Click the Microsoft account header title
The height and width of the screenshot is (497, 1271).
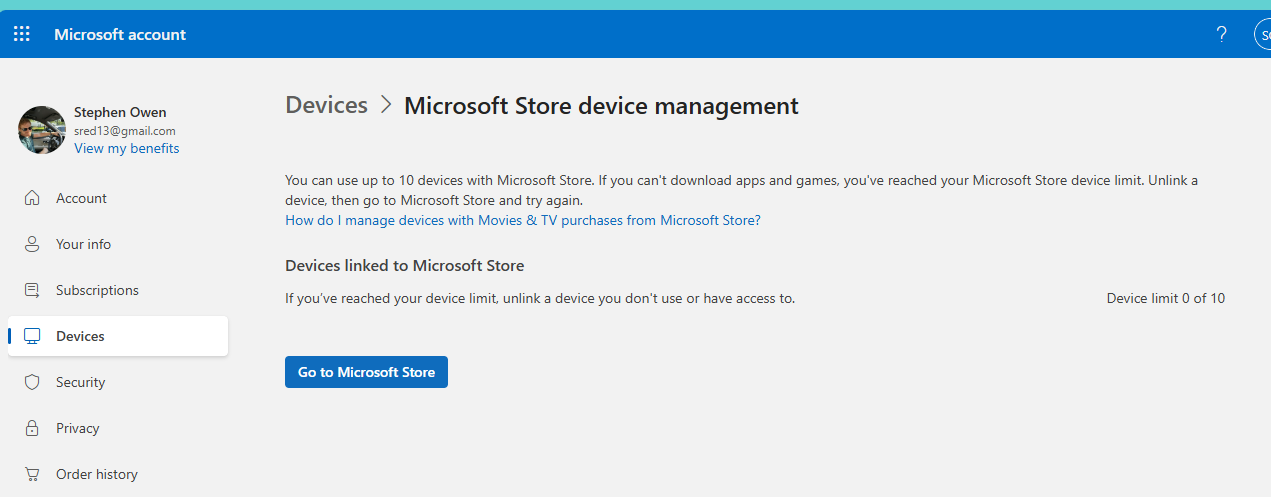[x=120, y=34]
